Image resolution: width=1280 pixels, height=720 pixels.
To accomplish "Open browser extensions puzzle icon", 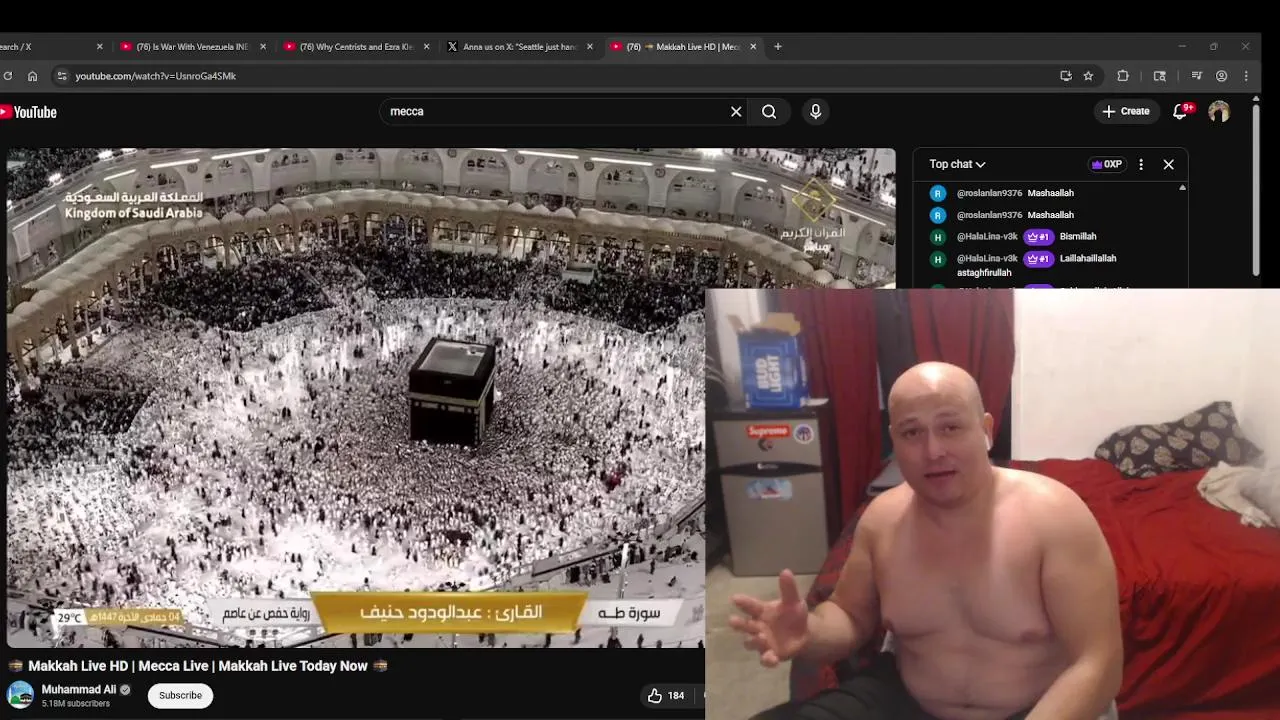I will pos(1123,76).
